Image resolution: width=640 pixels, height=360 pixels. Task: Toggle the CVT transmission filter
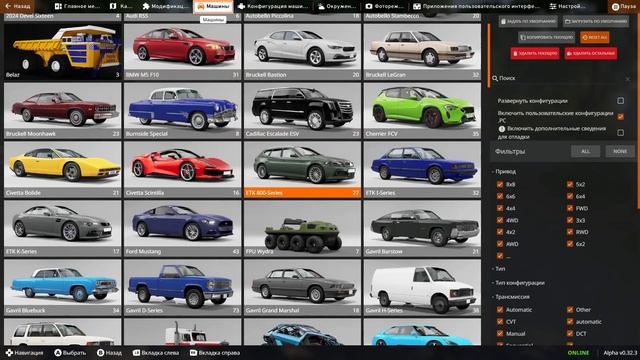click(500, 322)
